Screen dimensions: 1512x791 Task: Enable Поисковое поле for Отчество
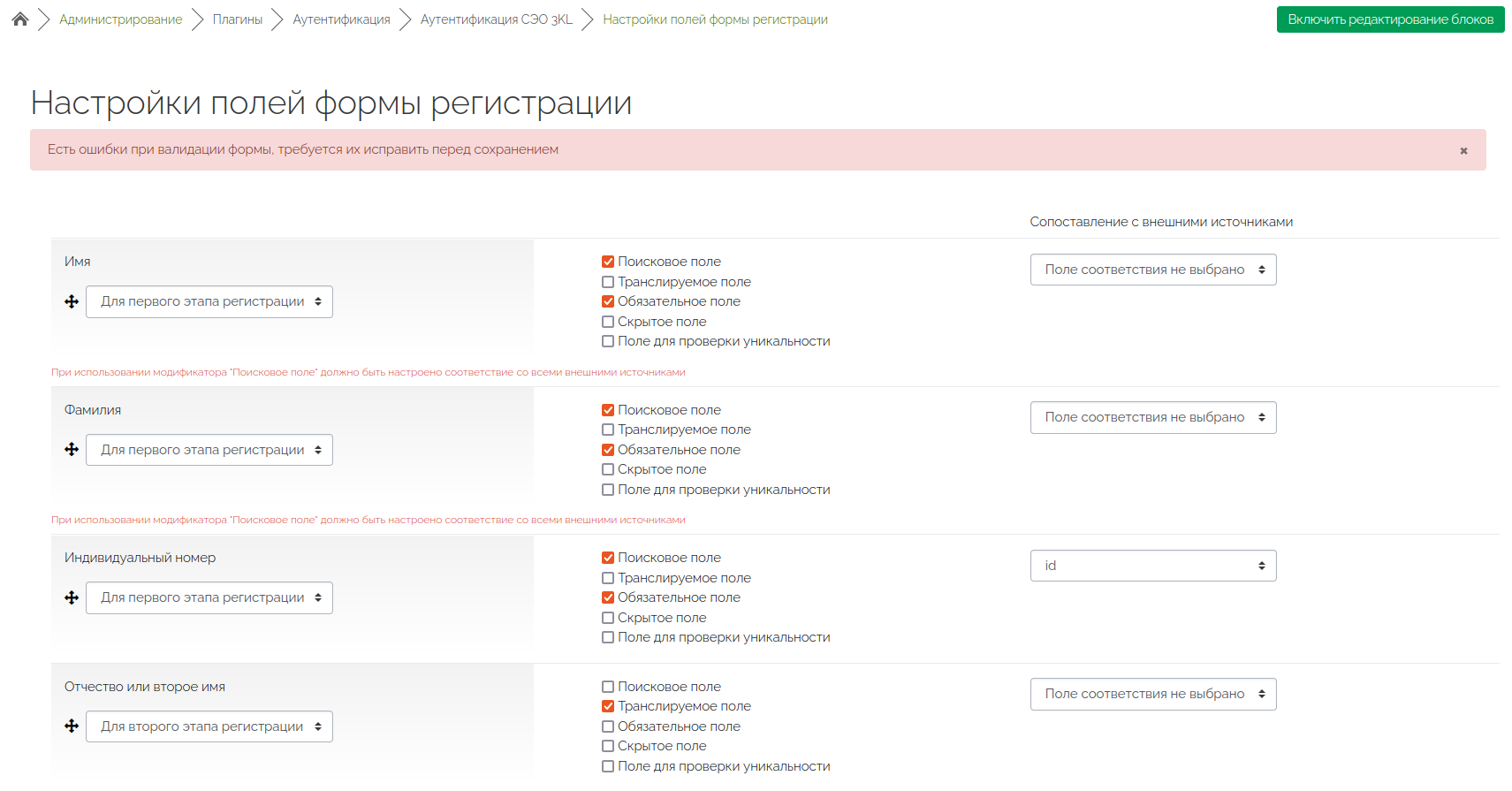pos(608,687)
